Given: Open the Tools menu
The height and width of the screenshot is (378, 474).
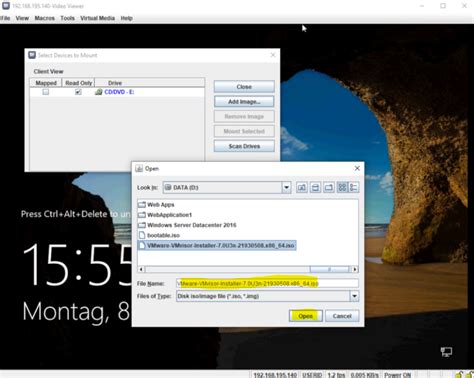Looking at the screenshot, I should click(x=67, y=18).
